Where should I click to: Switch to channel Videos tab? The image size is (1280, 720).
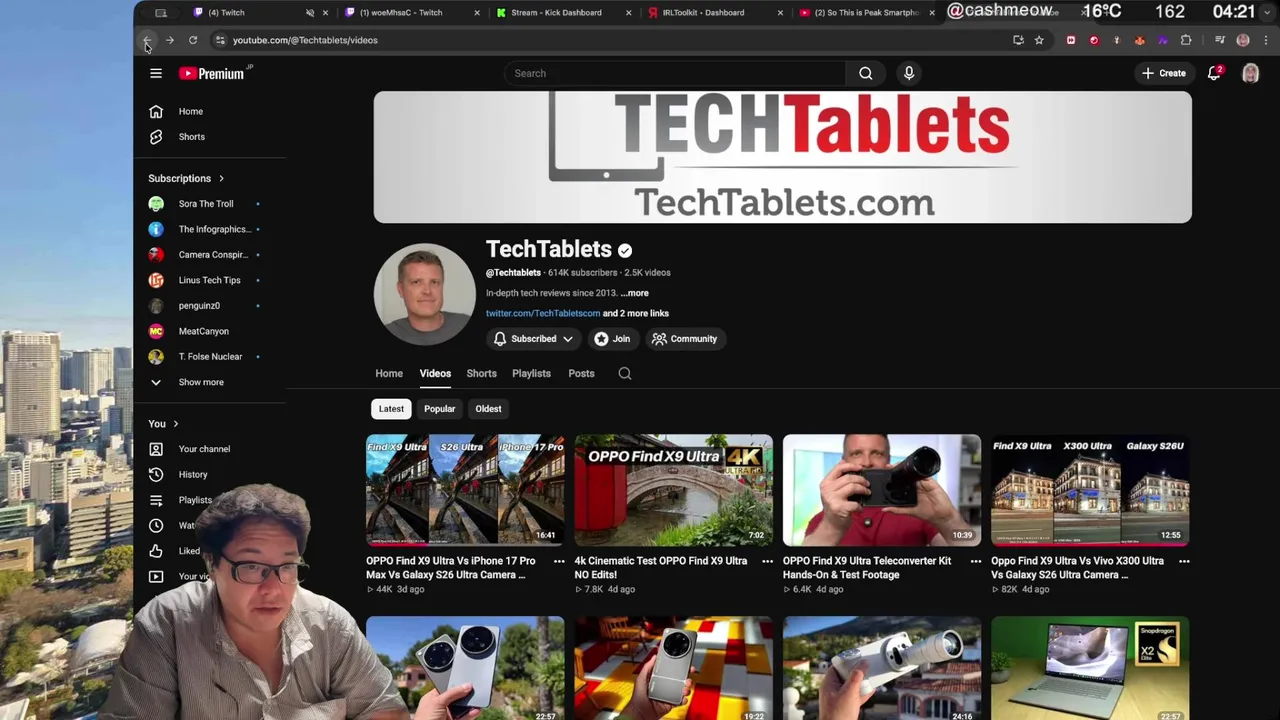[x=435, y=373]
